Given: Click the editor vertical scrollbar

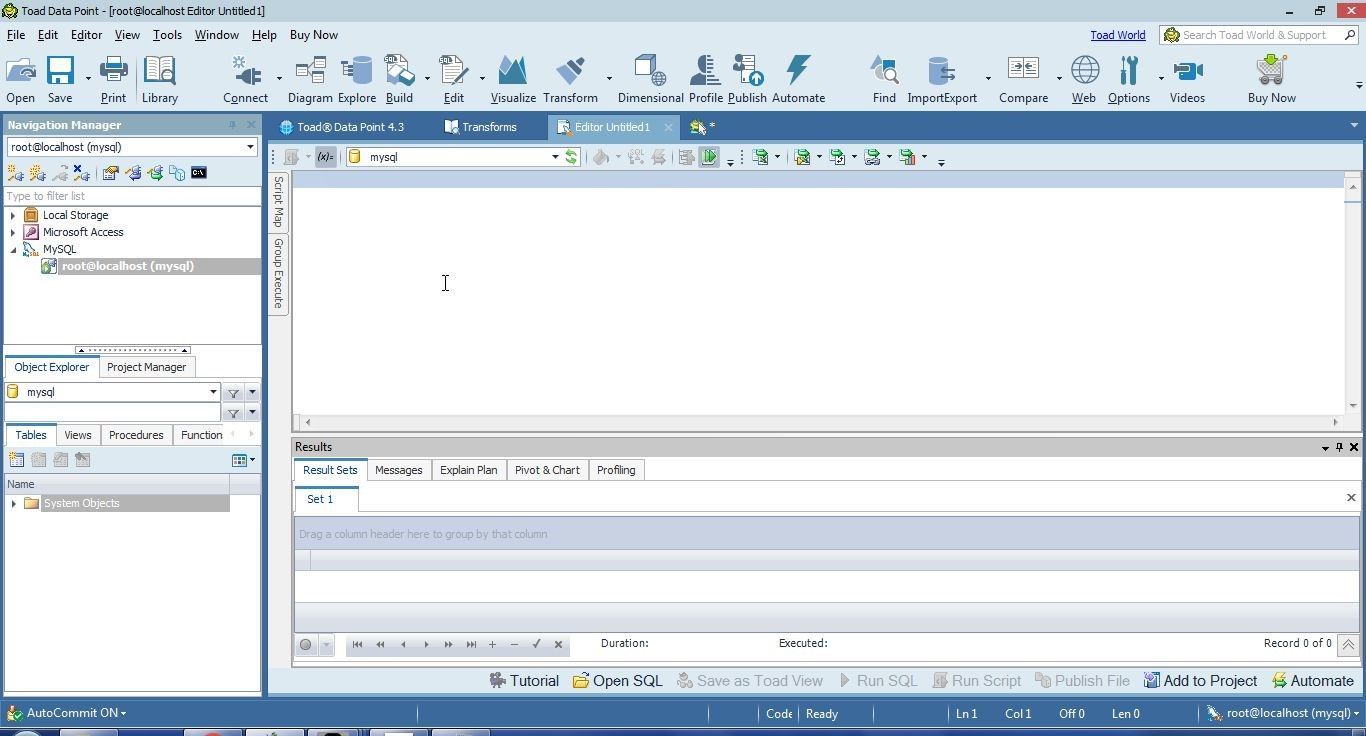Looking at the screenshot, I should [x=1353, y=295].
